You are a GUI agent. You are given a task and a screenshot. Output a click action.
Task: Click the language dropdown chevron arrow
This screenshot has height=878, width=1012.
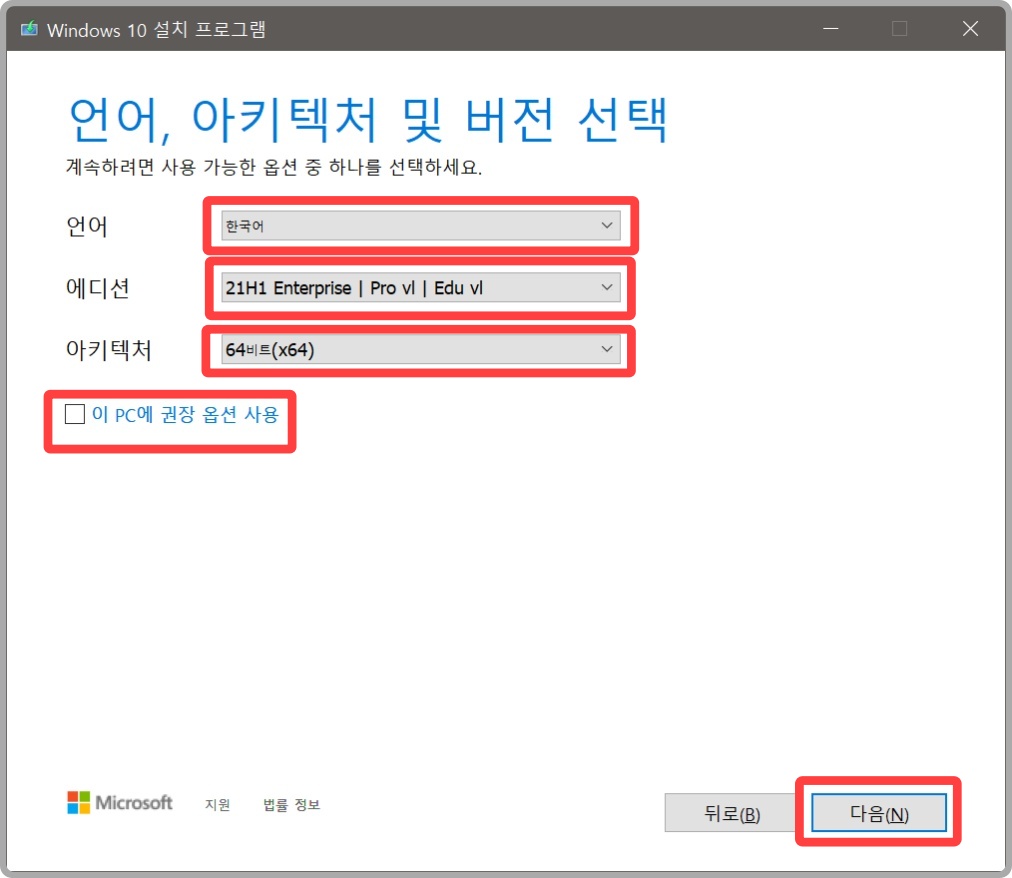point(607,225)
